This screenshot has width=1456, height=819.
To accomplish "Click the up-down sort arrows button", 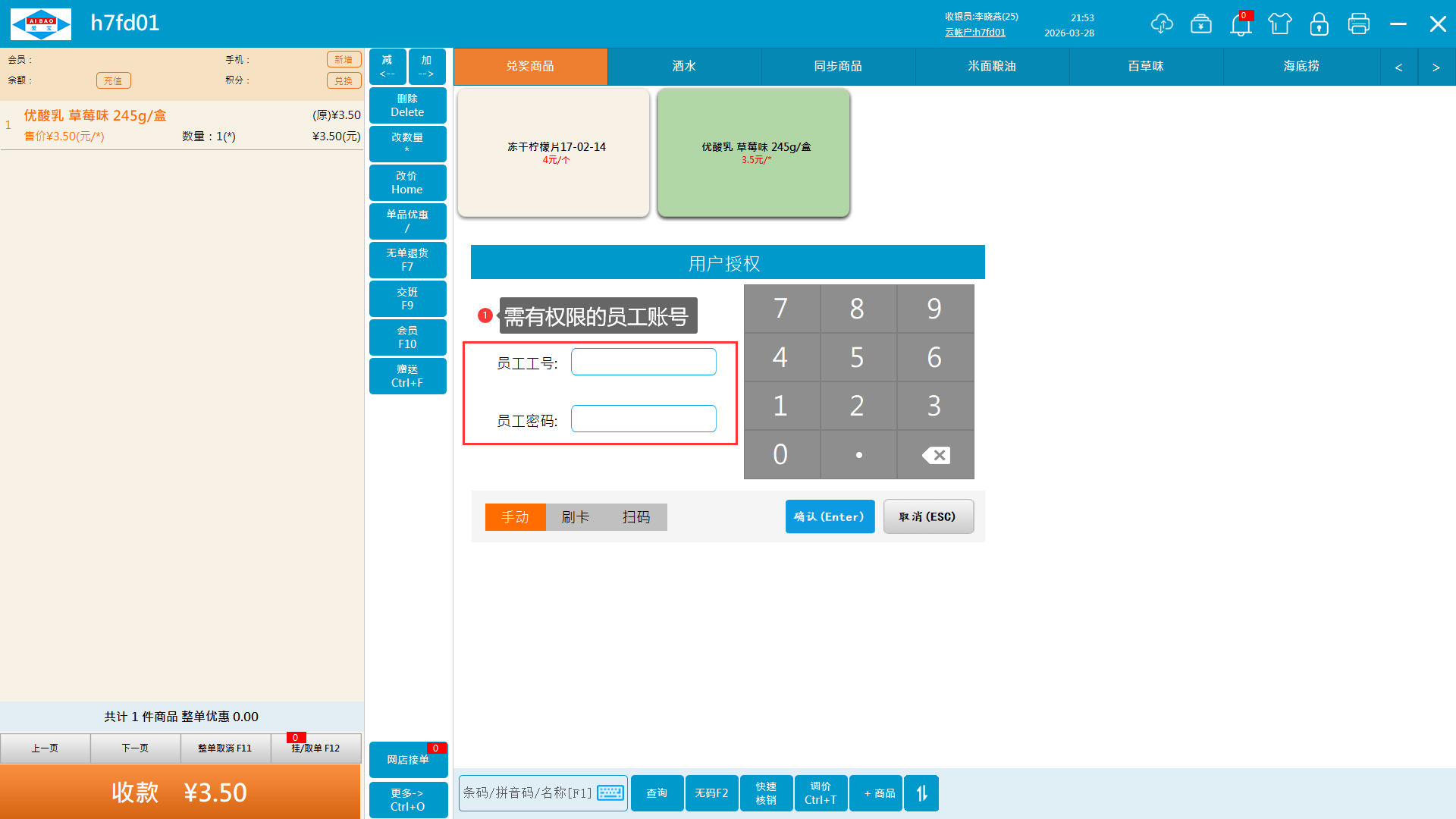I will coord(921,793).
